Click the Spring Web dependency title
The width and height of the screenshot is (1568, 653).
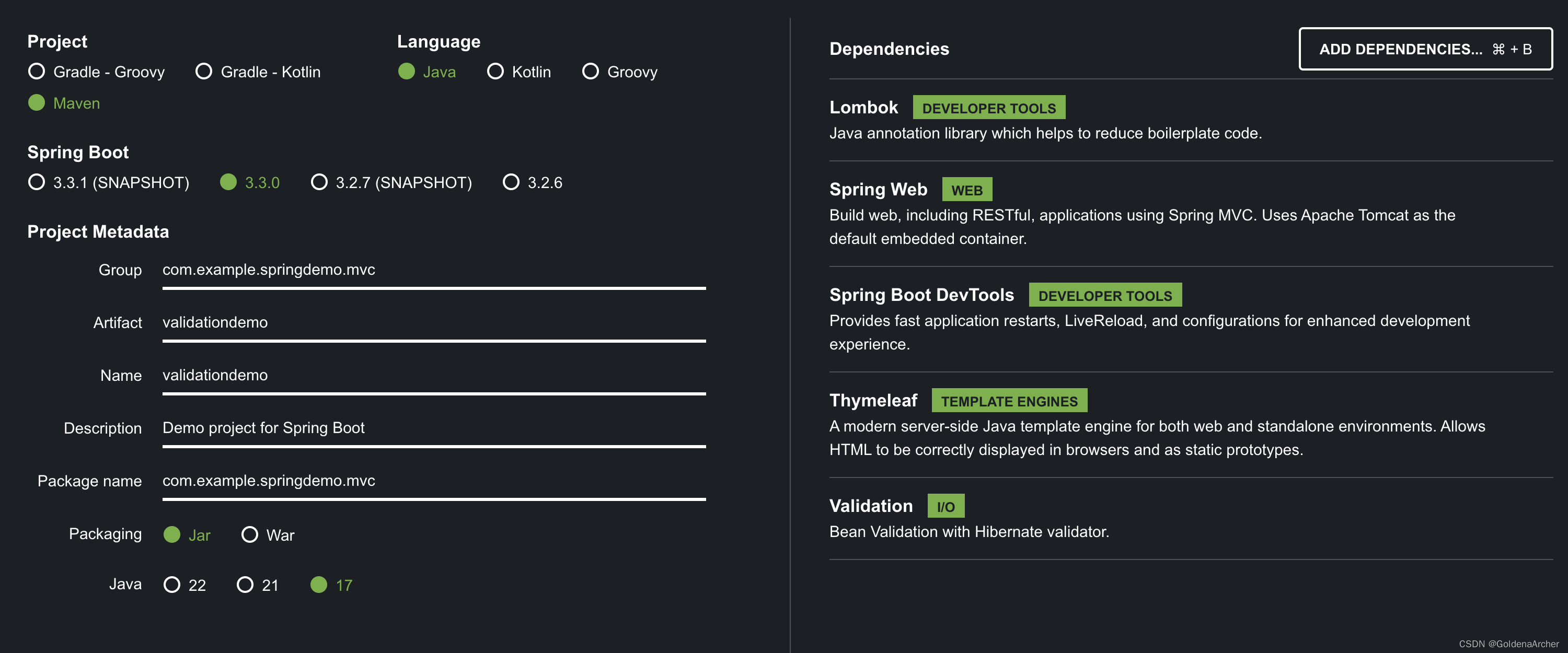point(879,189)
